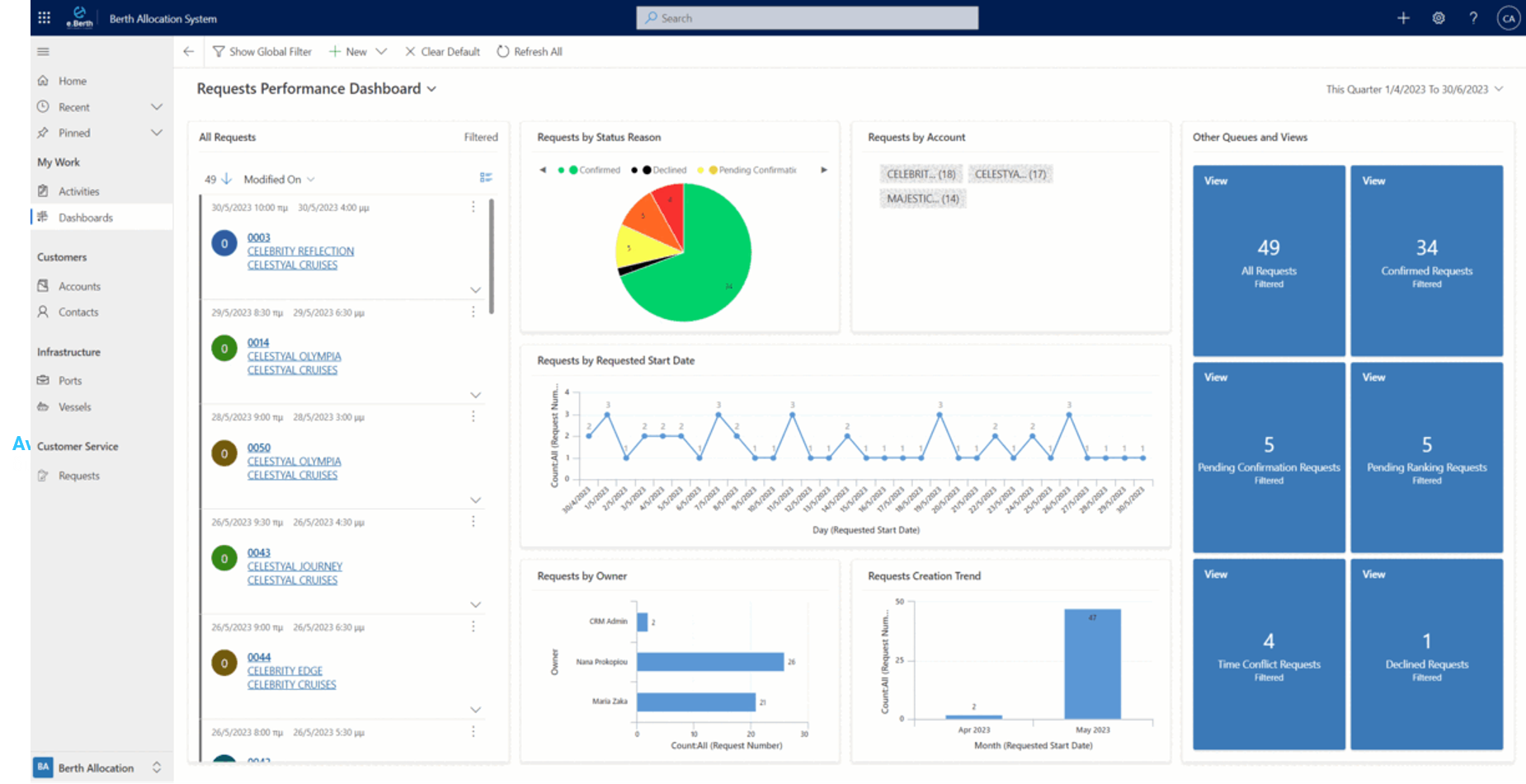The image size is (1526, 784).
Task: Open more options for request 0014
Action: (x=473, y=312)
